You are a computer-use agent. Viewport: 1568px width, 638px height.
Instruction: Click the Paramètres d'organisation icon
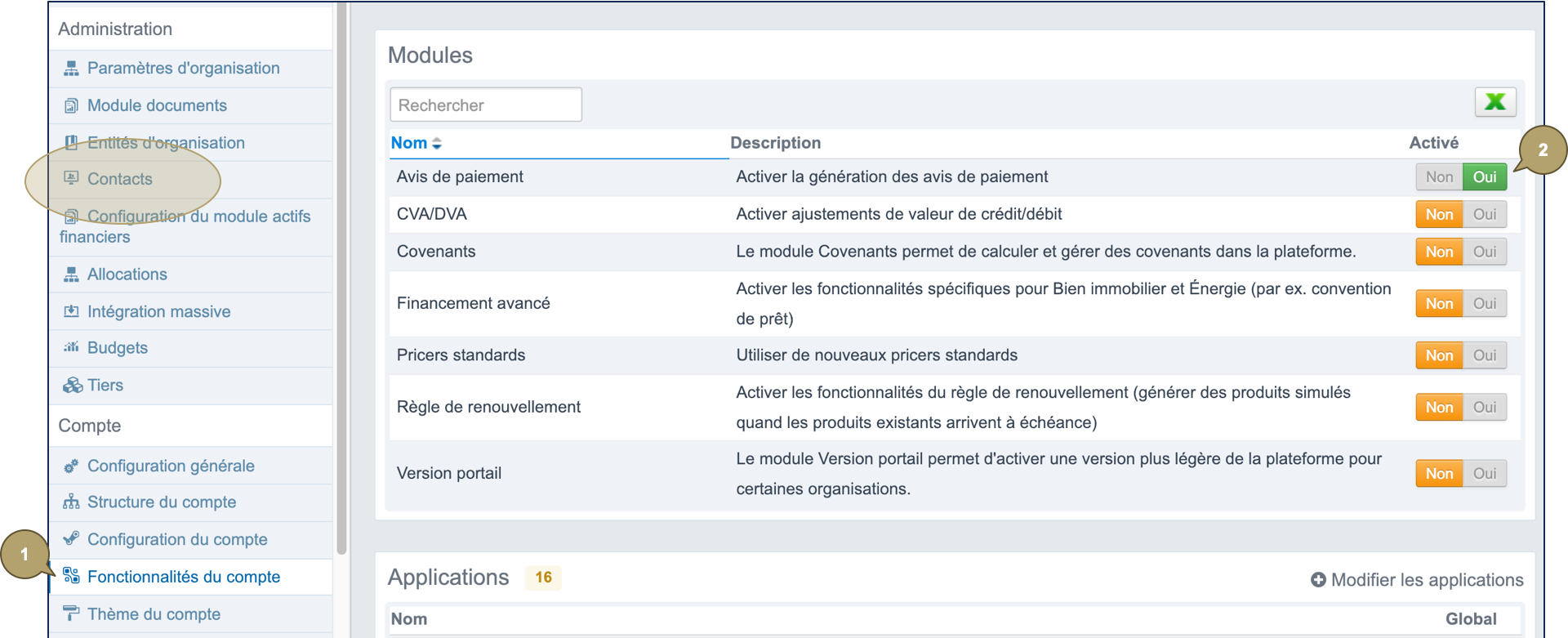tap(71, 69)
